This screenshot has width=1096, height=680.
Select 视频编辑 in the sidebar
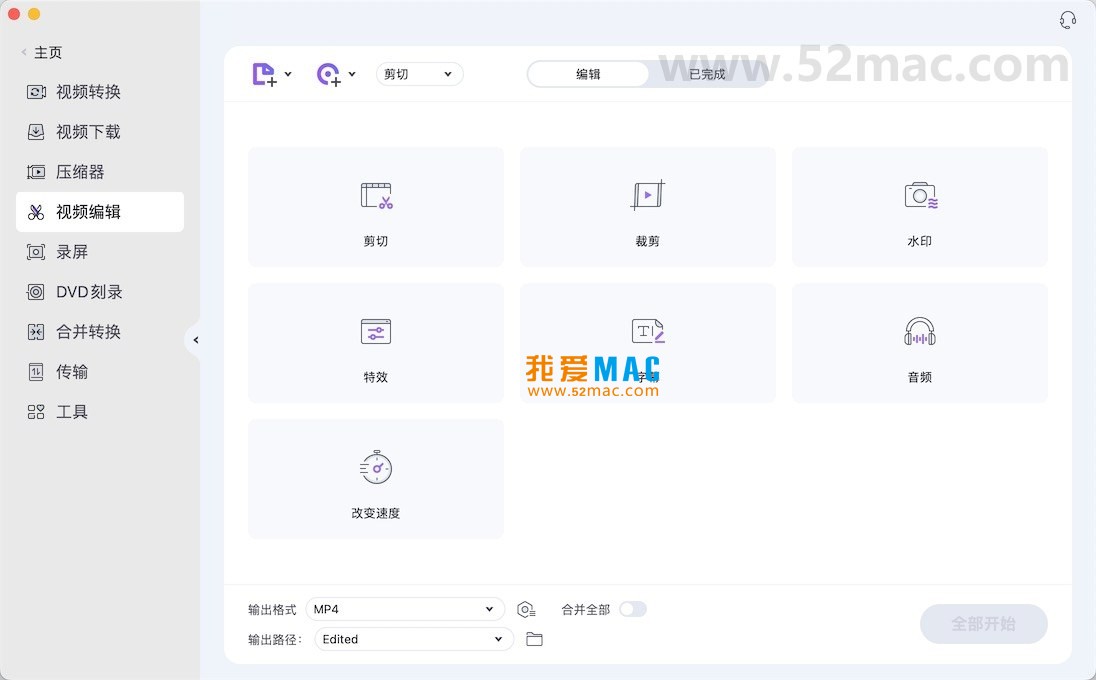(x=99, y=212)
